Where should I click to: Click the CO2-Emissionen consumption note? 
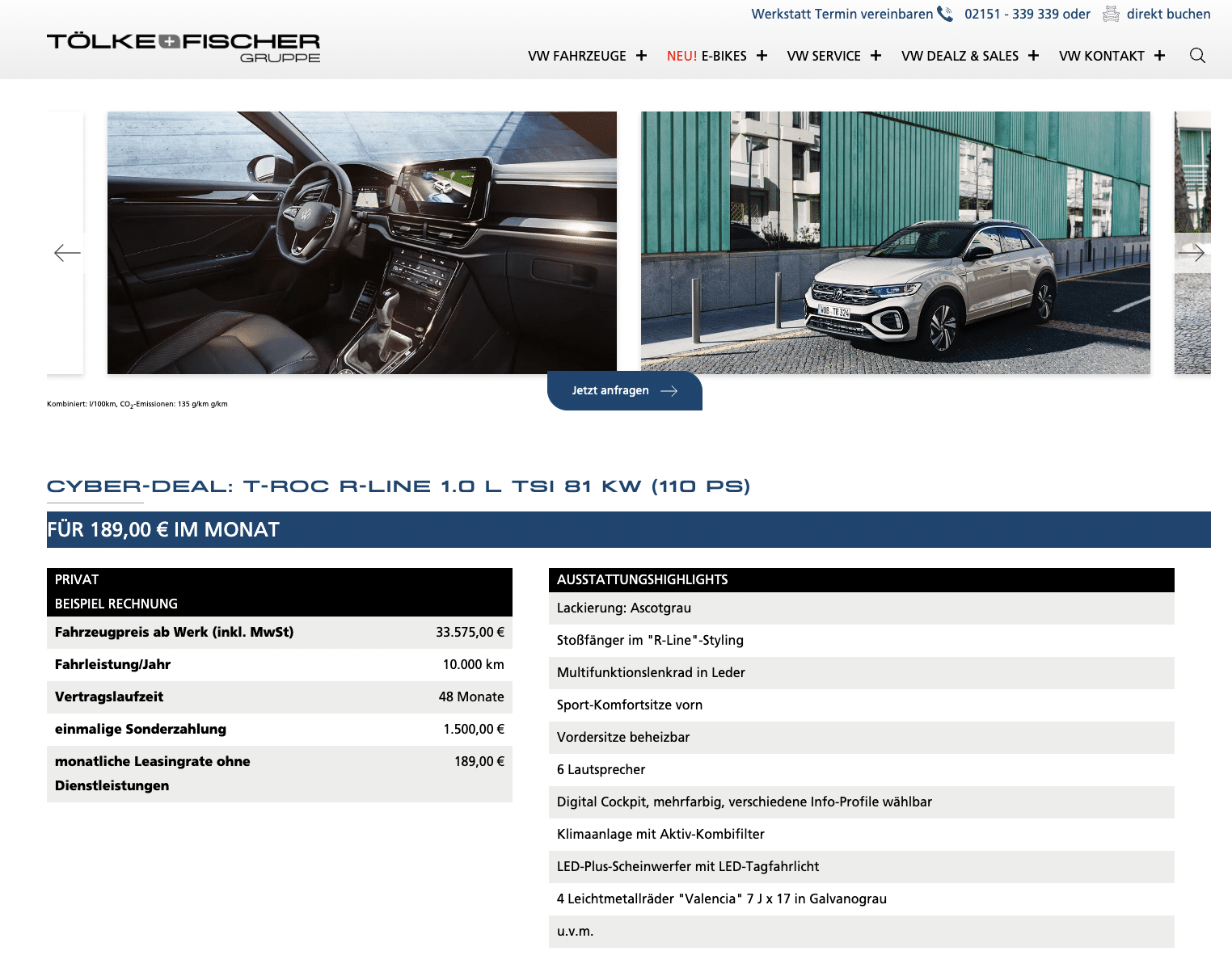pyautogui.click(x=137, y=404)
